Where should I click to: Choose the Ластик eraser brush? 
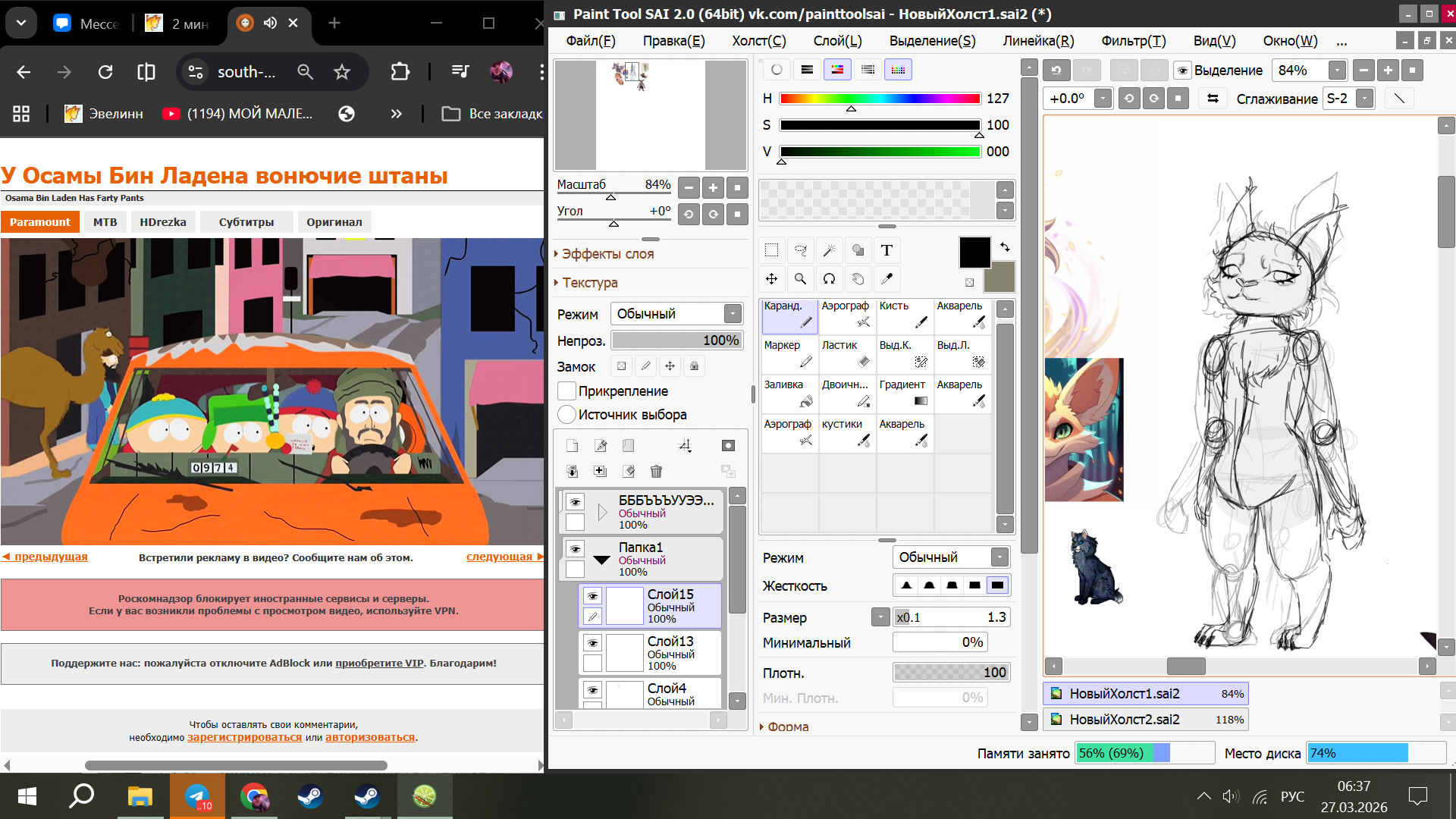(x=847, y=354)
